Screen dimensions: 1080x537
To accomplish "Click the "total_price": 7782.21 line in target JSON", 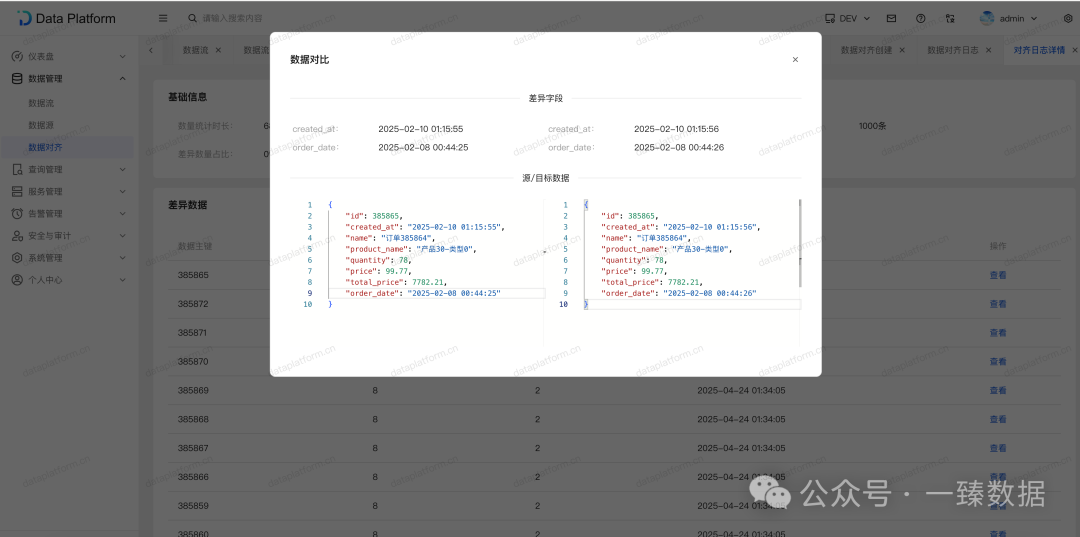I will pyautogui.click(x=652, y=282).
